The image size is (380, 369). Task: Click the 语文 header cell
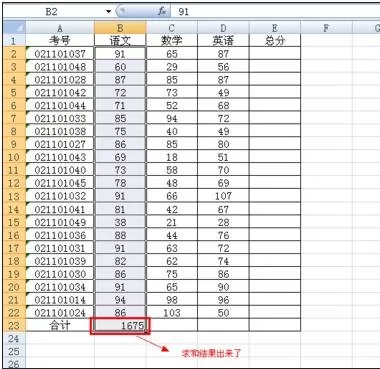point(120,41)
